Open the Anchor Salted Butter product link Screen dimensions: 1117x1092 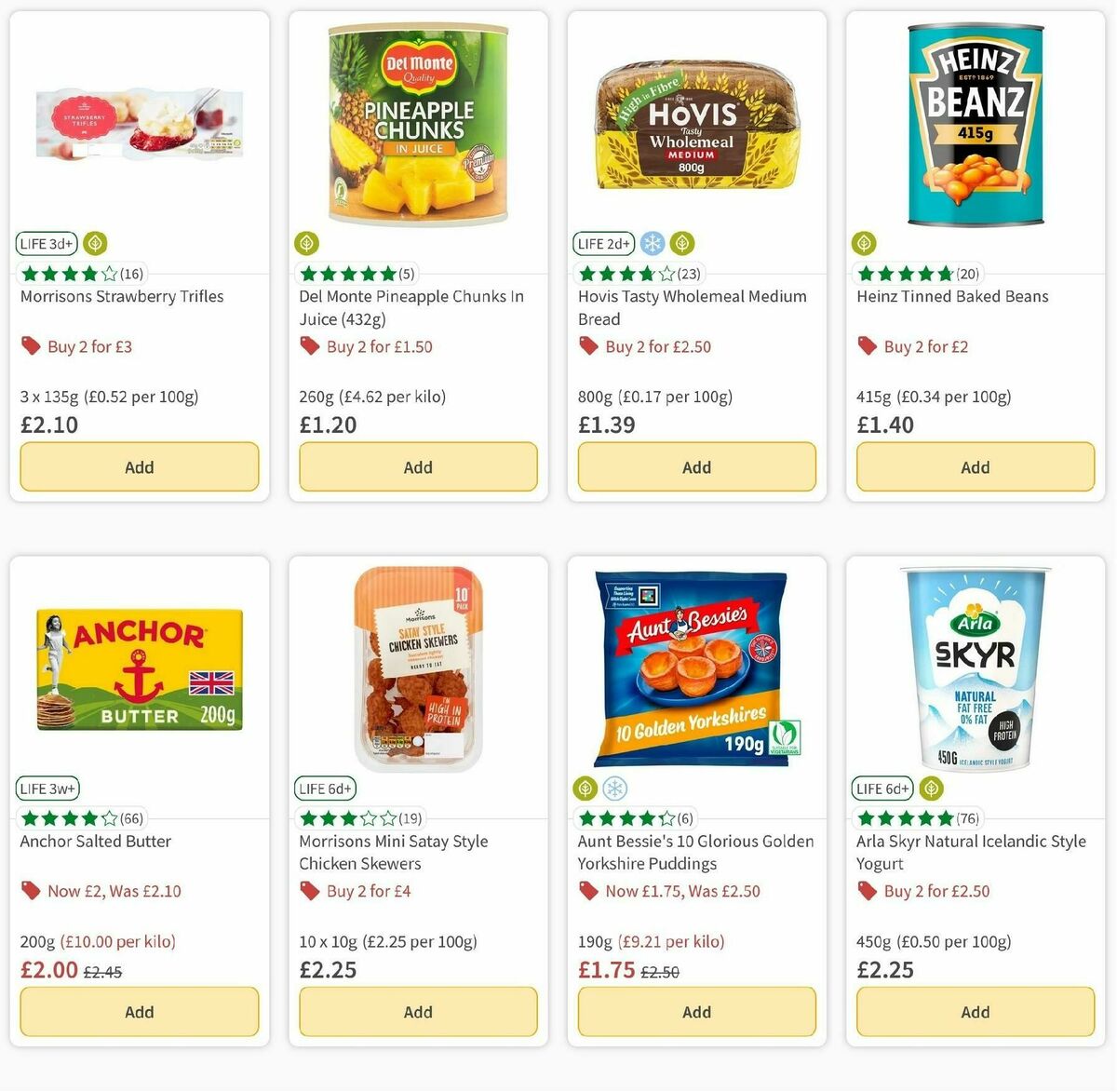[x=95, y=841]
